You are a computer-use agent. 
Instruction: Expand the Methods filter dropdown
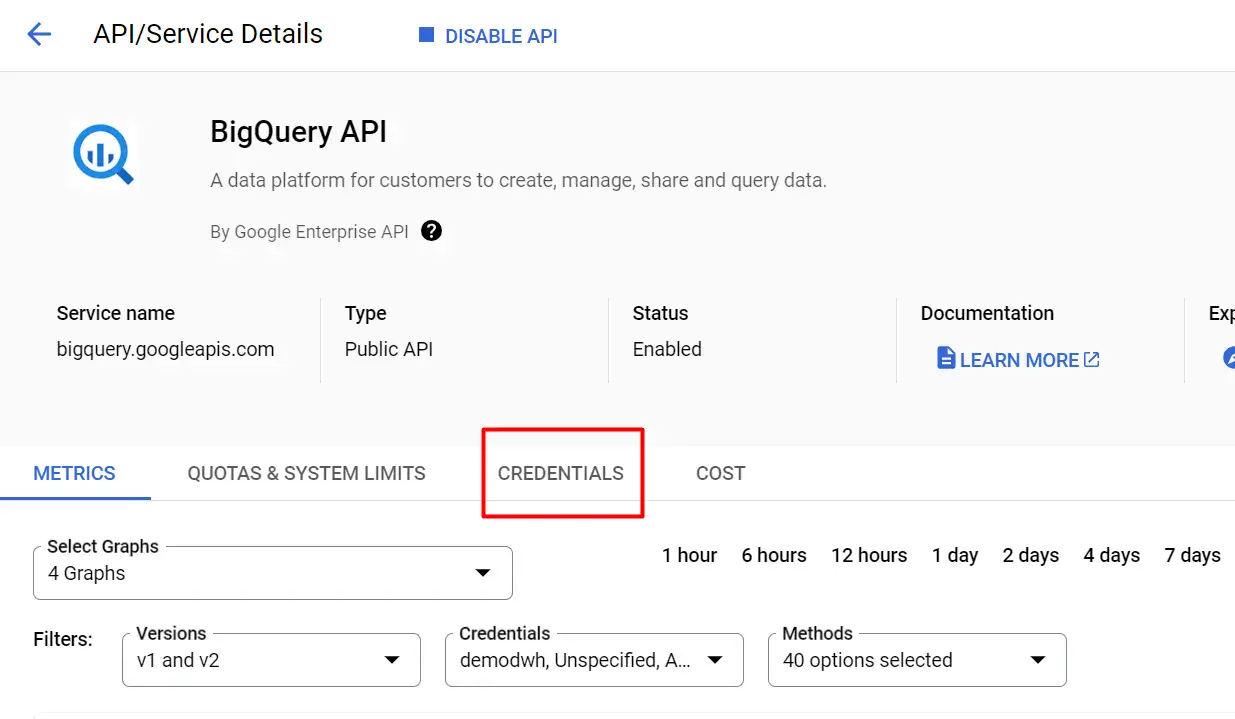pyautogui.click(x=917, y=660)
